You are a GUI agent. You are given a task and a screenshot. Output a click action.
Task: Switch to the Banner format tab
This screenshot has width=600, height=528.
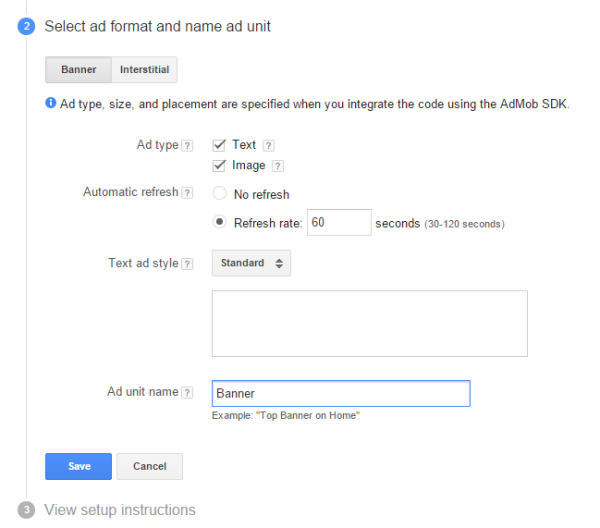coord(78,70)
